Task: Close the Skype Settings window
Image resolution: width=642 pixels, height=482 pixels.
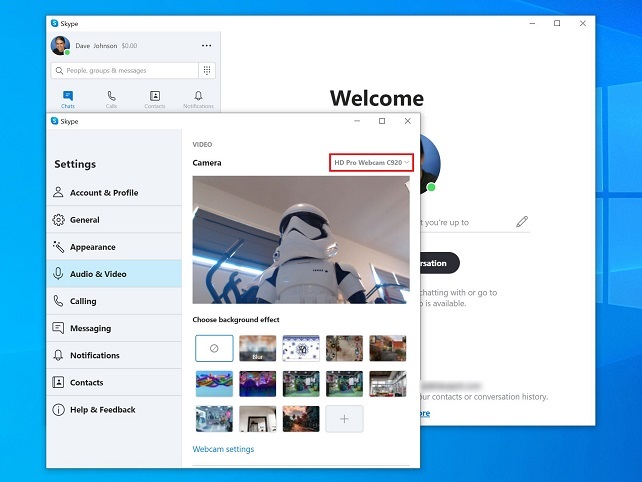Action: click(407, 121)
